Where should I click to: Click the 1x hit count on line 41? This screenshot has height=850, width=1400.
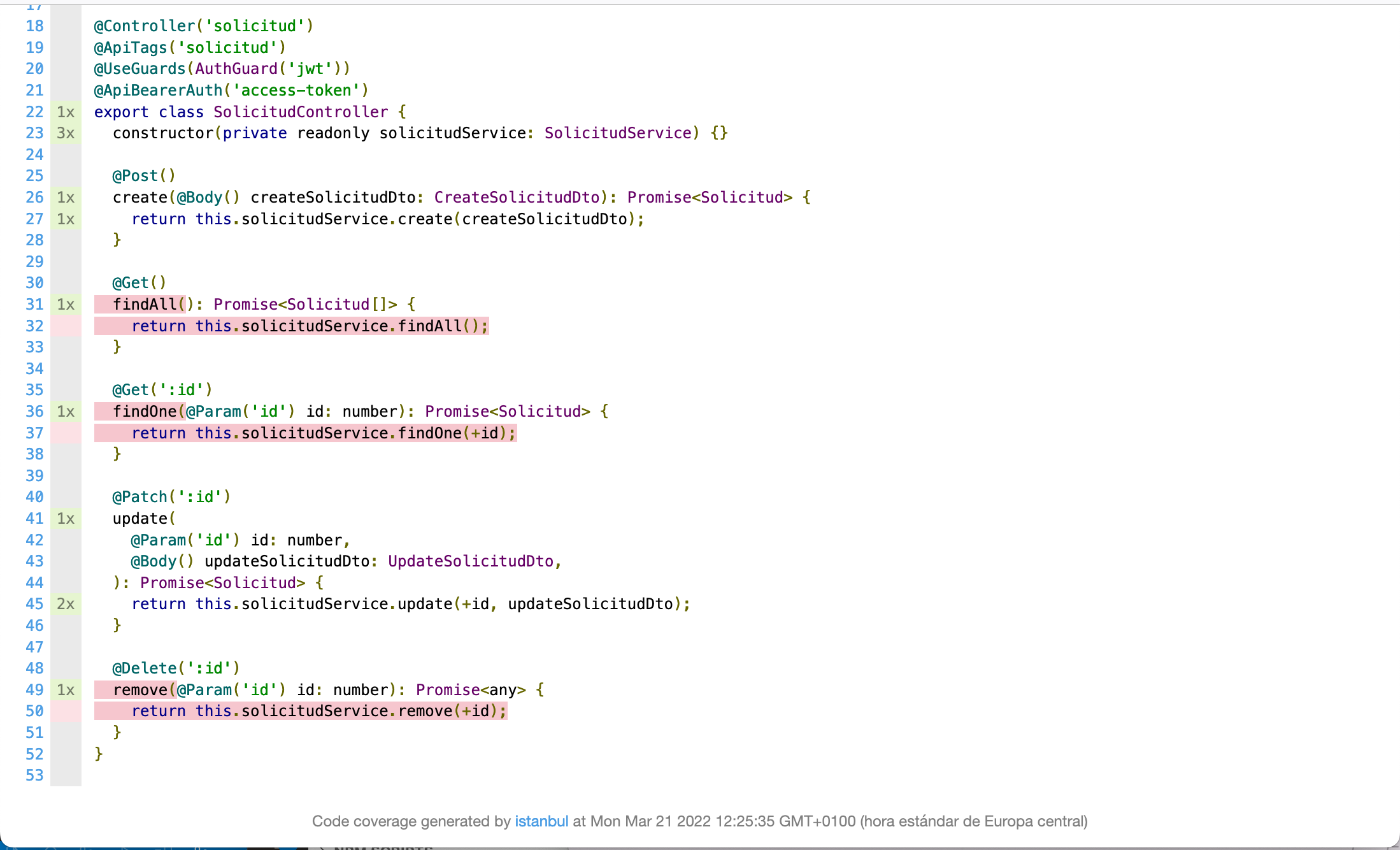pyautogui.click(x=66, y=519)
